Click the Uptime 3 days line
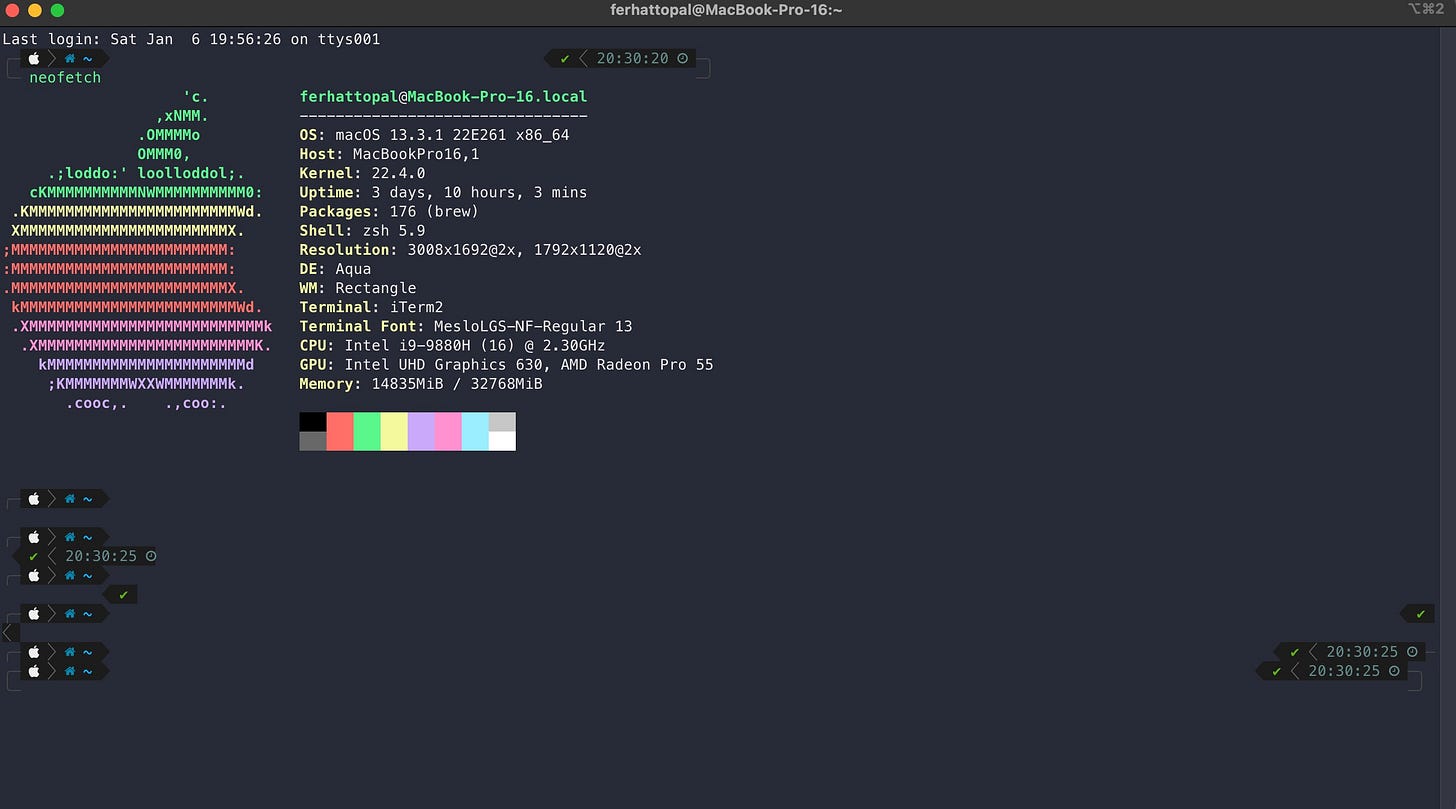Image resolution: width=1456 pixels, height=809 pixels. point(444,192)
